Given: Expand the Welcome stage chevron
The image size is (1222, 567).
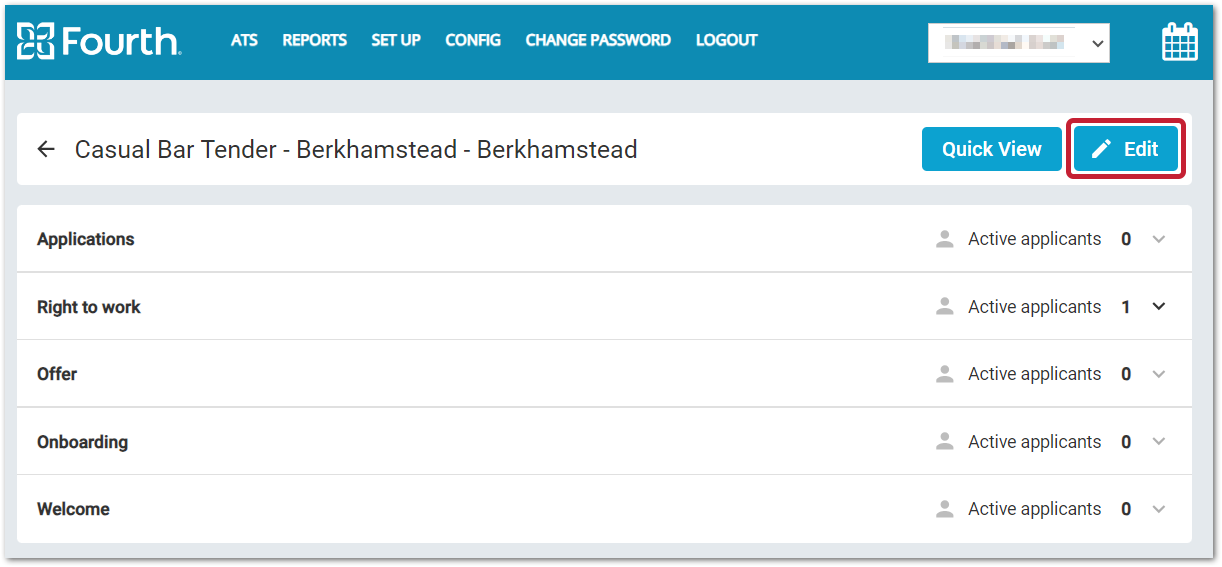Looking at the screenshot, I should click(x=1159, y=509).
